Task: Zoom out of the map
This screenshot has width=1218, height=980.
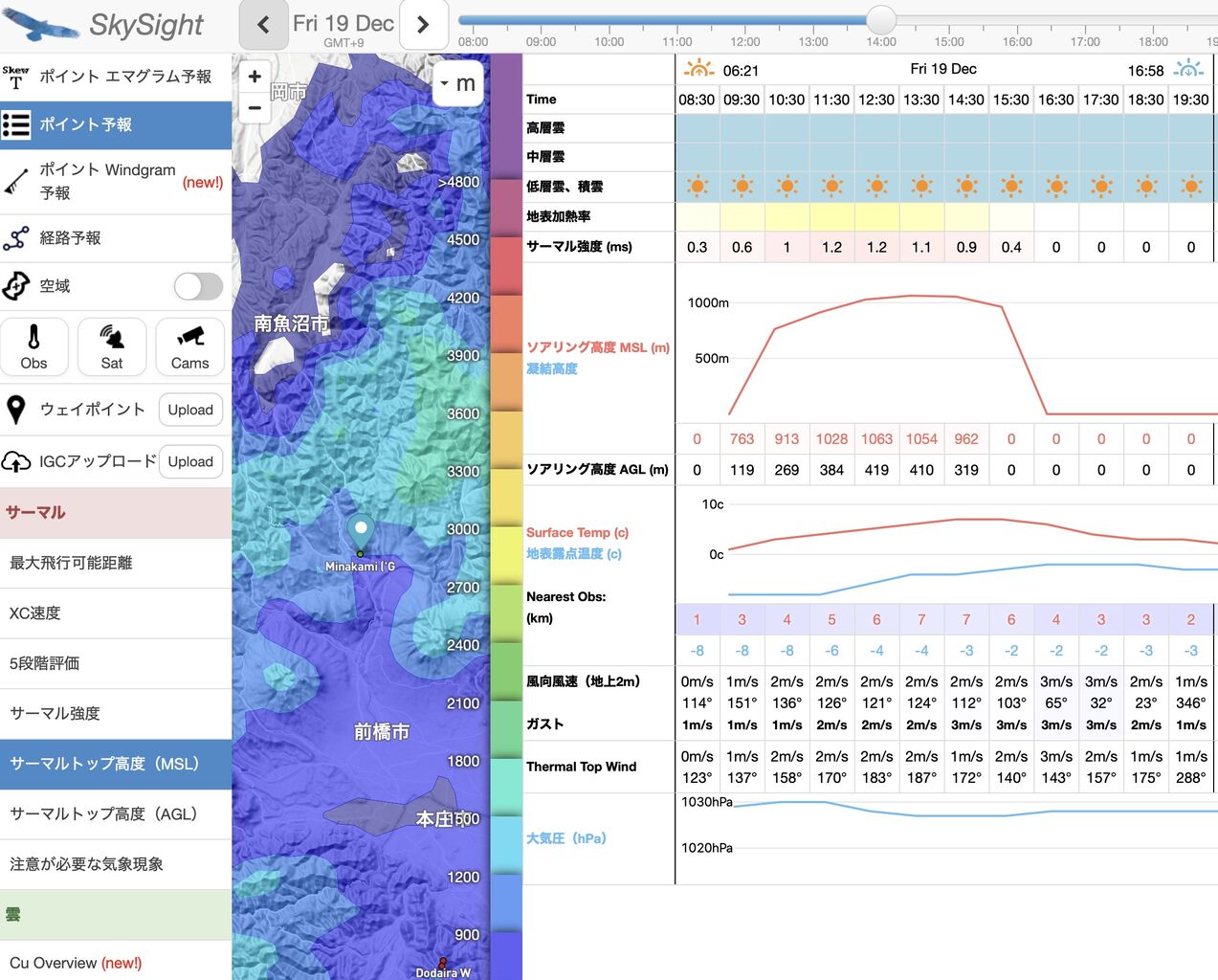Action: (x=255, y=108)
